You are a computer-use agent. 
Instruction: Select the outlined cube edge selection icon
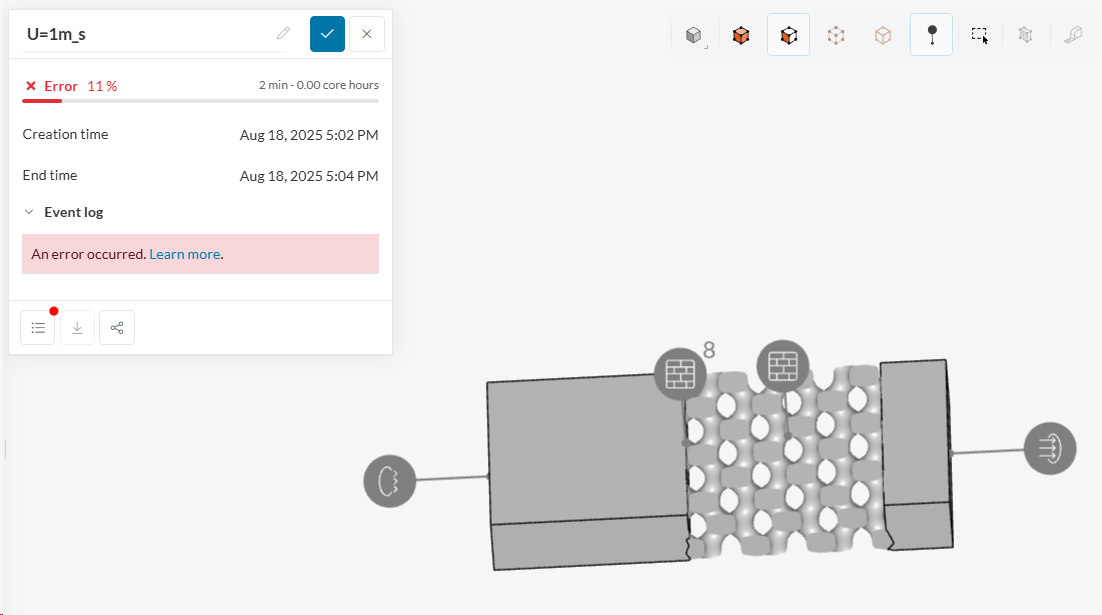tap(883, 35)
